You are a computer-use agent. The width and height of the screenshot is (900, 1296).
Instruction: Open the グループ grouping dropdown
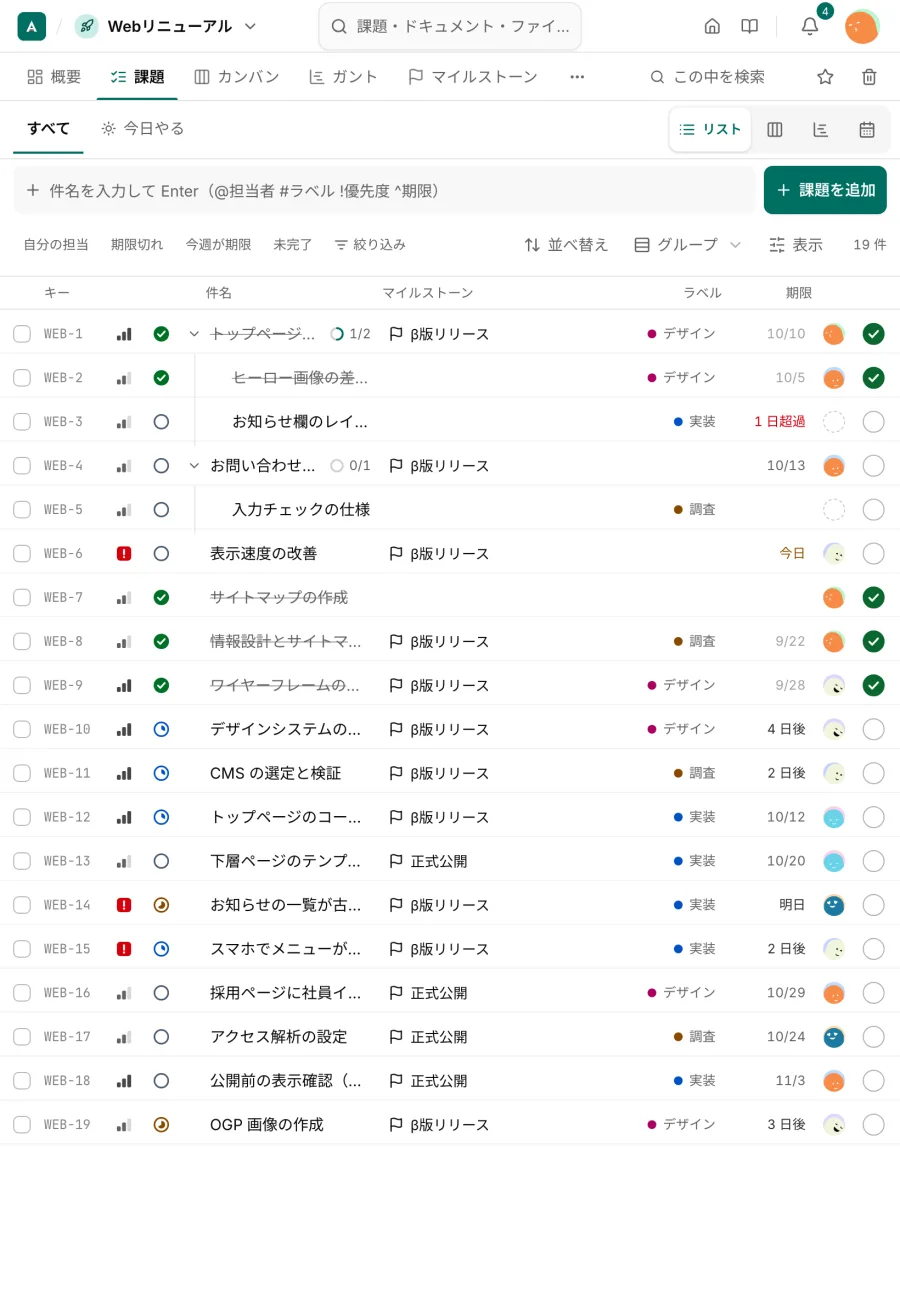tap(688, 244)
